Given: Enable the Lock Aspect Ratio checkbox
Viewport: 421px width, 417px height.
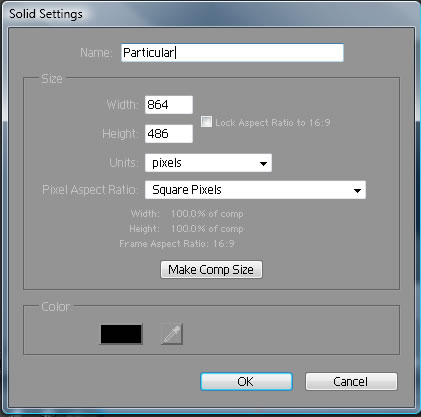Looking at the screenshot, I should [x=206, y=122].
